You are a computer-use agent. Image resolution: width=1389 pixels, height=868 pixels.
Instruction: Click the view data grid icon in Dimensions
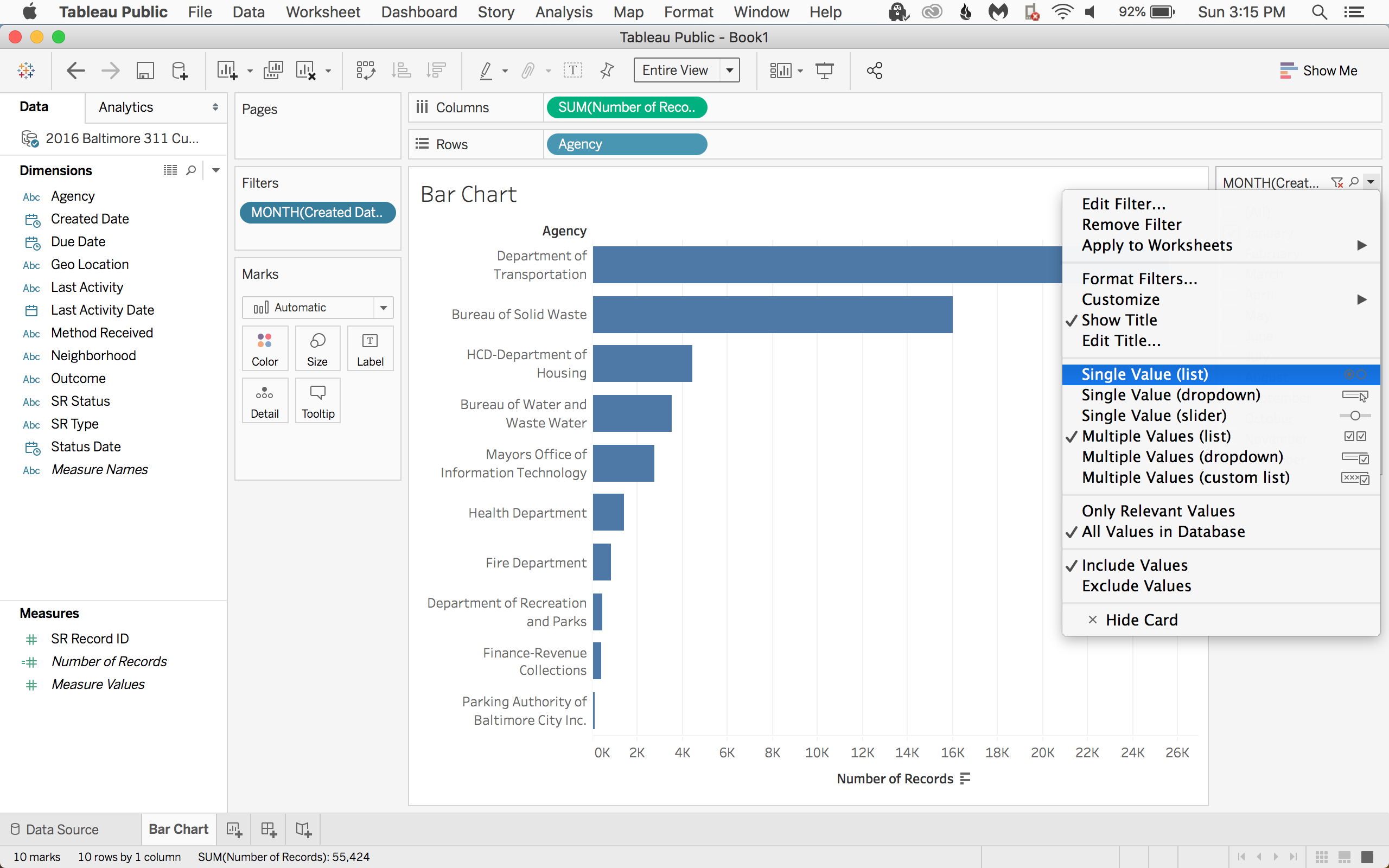pyautogui.click(x=170, y=170)
